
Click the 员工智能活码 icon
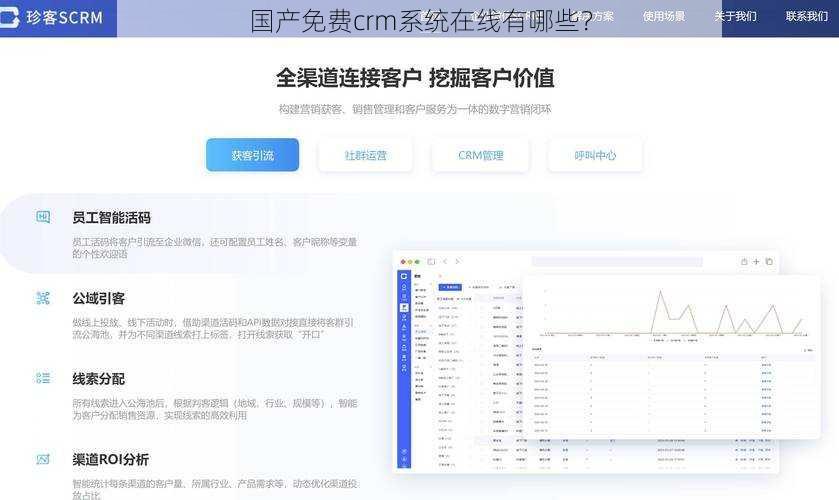point(43,217)
